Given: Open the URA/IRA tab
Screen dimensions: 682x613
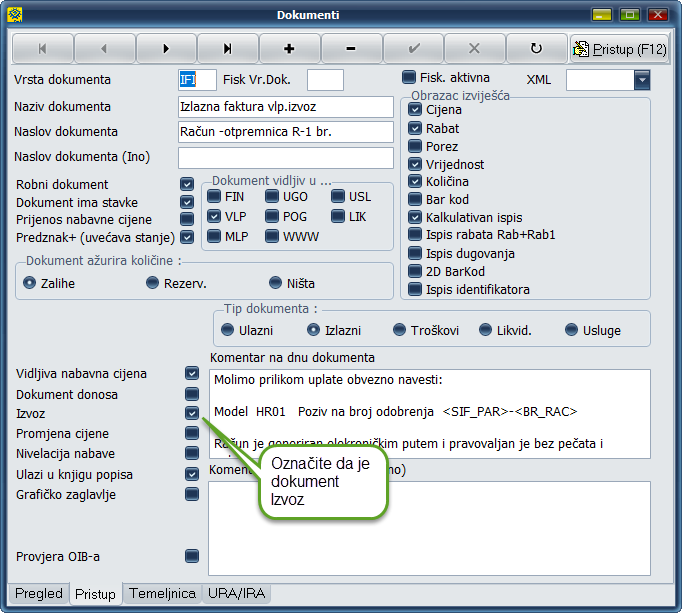Looking at the screenshot, I should coord(236,593).
